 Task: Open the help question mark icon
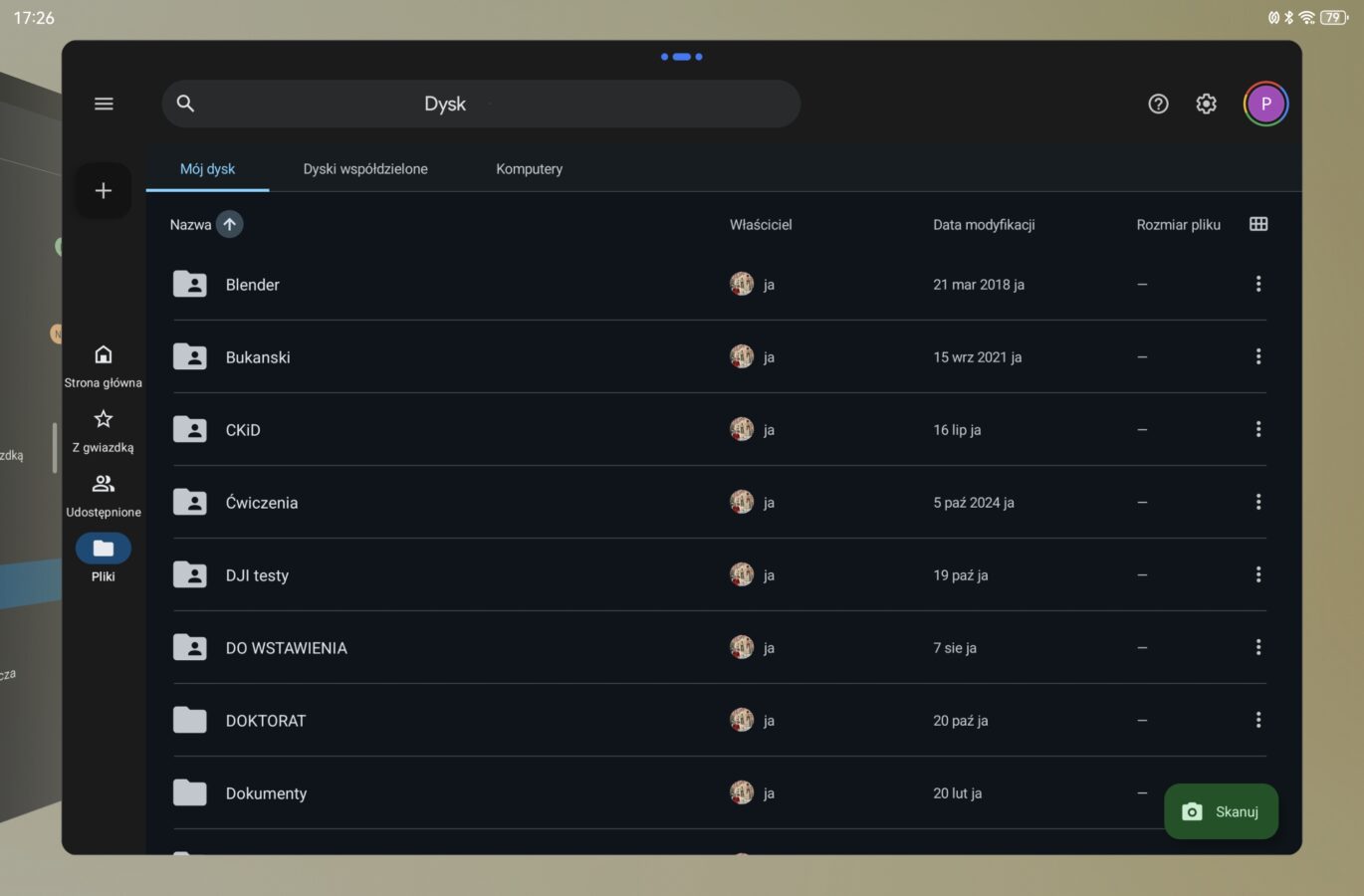(x=1158, y=104)
